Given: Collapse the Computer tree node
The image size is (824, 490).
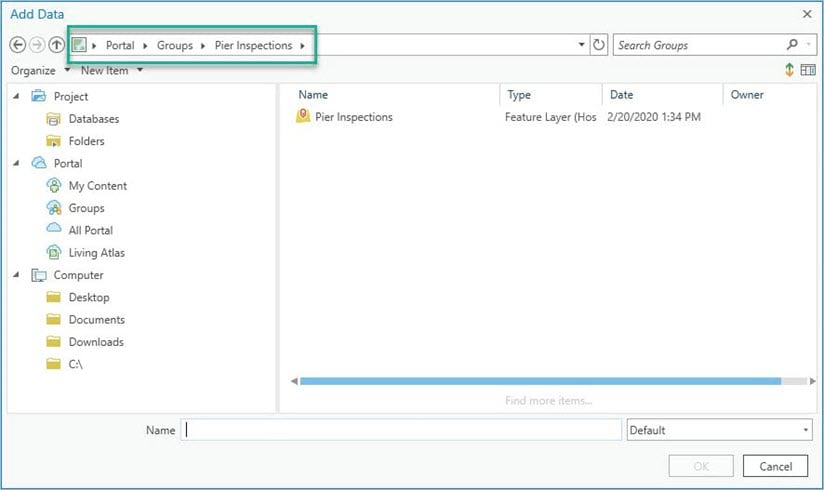Looking at the screenshot, I should 16,274.
